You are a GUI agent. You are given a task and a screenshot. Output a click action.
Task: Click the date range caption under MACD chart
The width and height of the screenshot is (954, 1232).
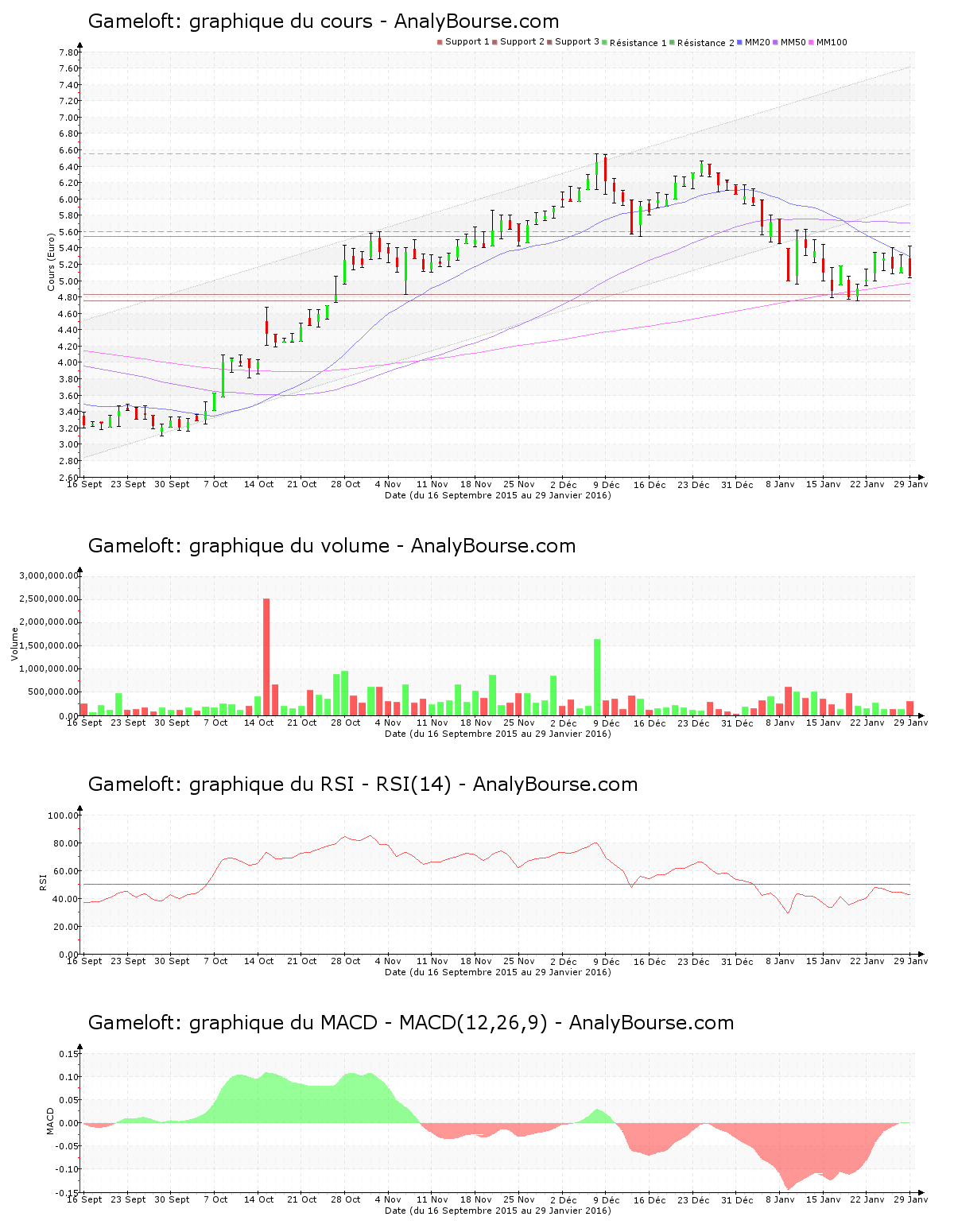(498, 1211)
